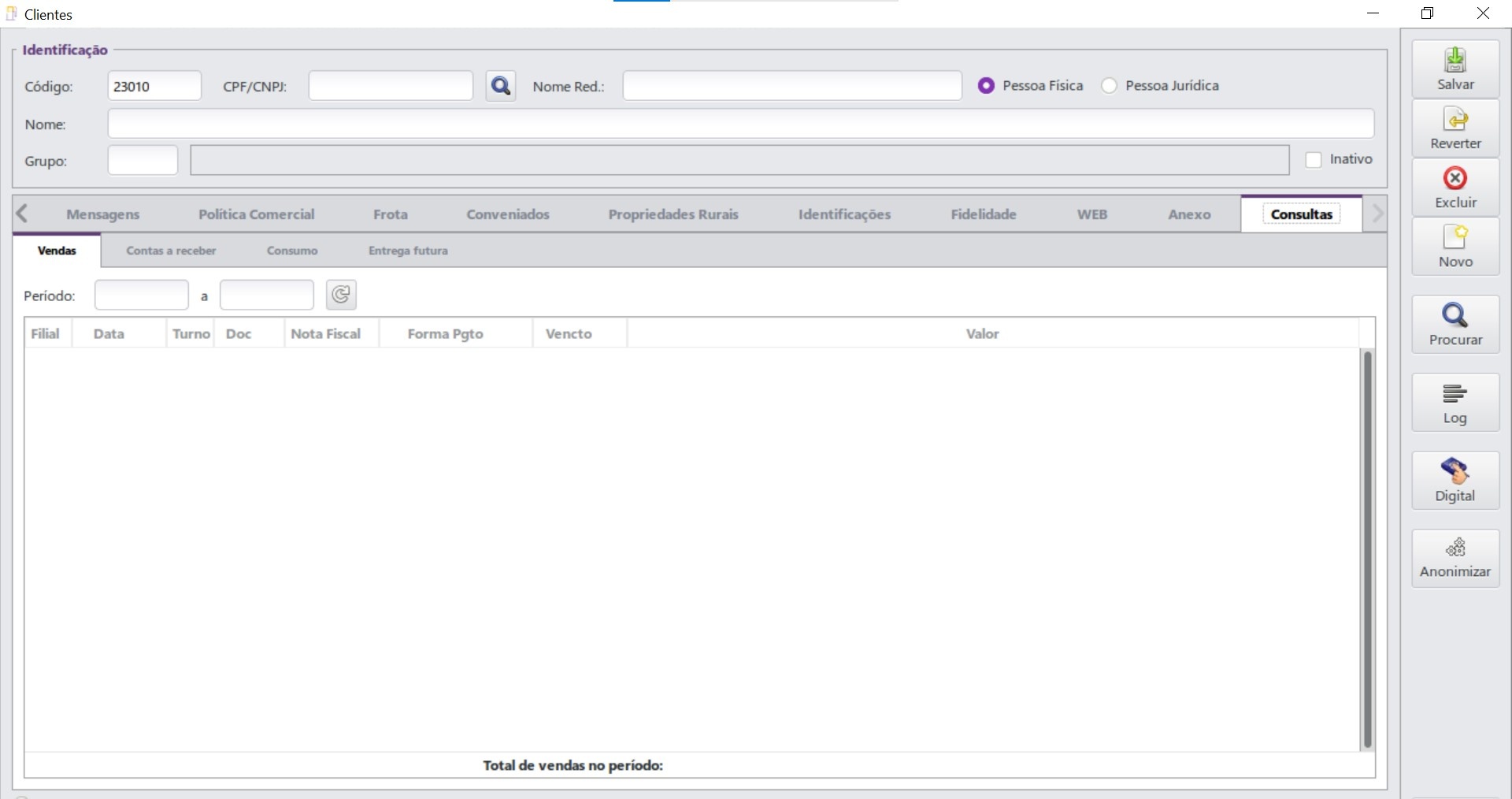Click the Período end date field
This screenshot has width=1512, height=799.
tap(267, 295)
